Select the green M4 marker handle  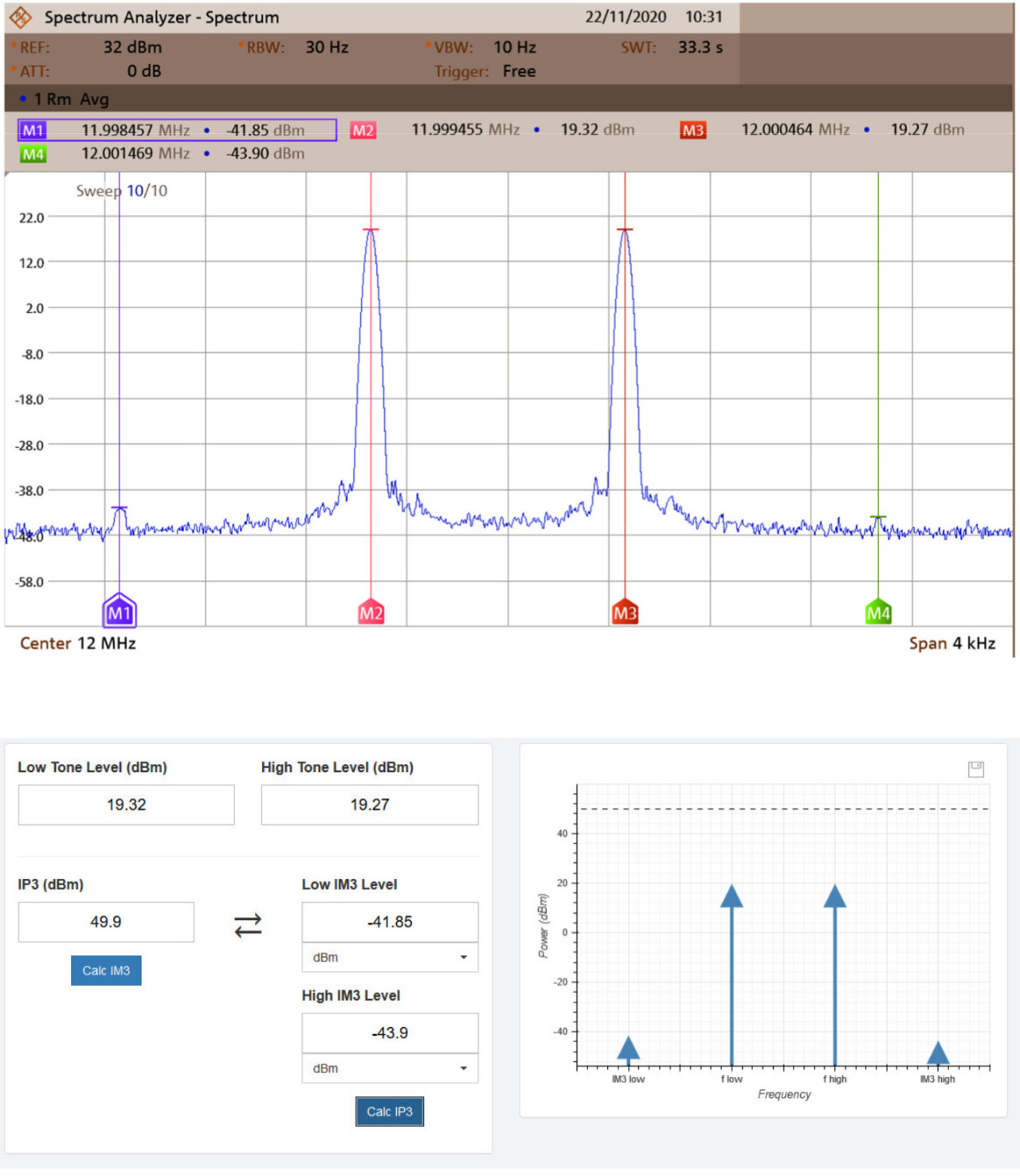tap(878, 612)
